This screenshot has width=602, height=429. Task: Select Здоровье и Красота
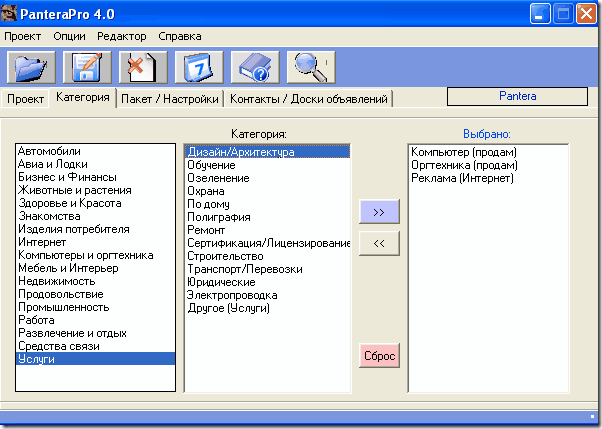pyautogui.click(x=95, y=203)
